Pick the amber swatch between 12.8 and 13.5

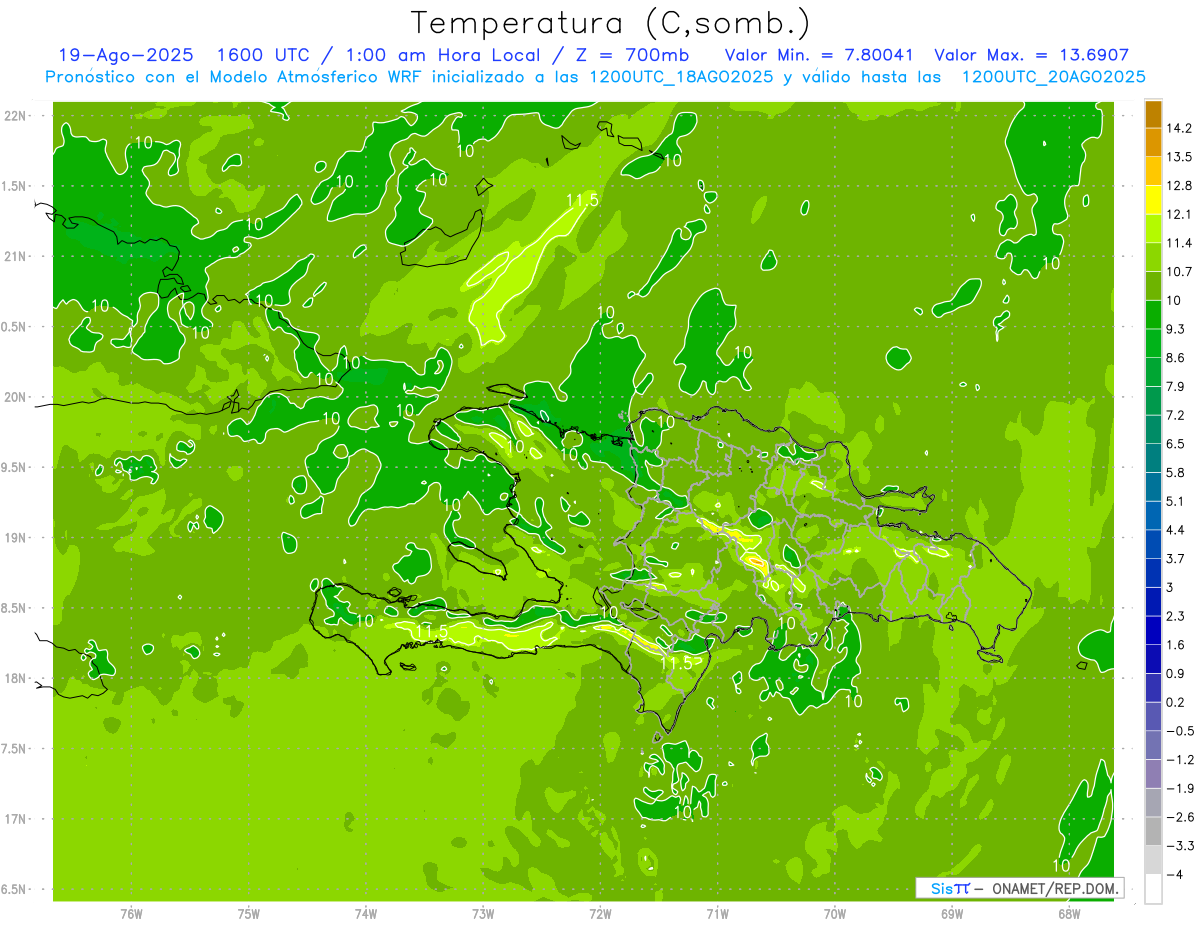pos(1153,171)
